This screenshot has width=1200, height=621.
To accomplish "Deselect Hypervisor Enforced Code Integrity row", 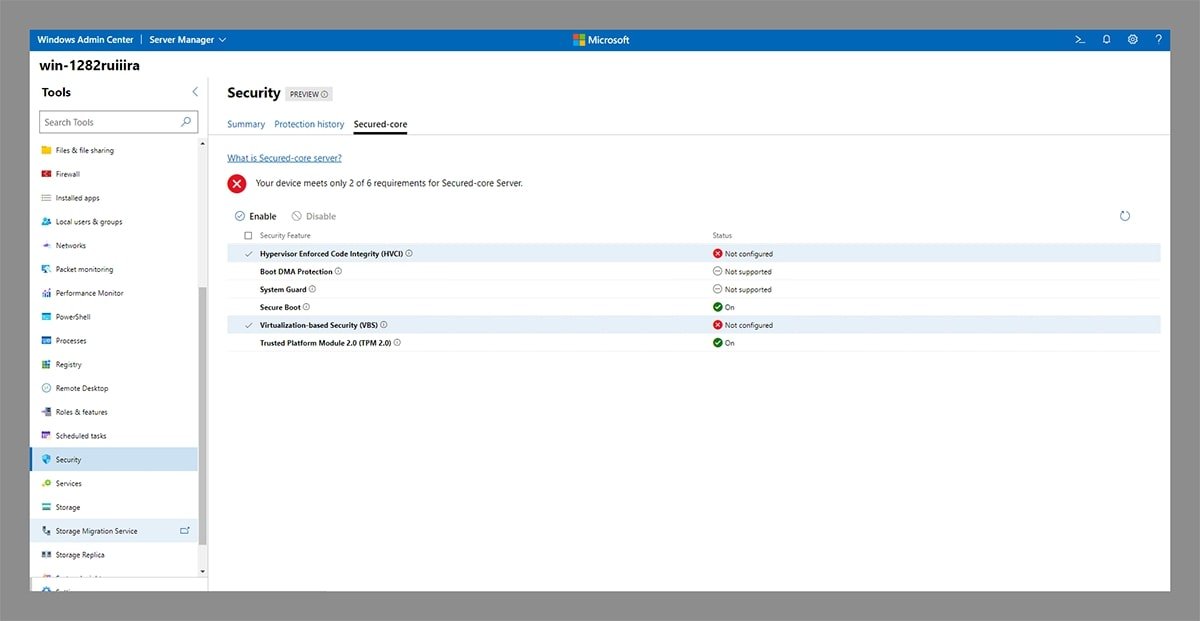I will 248,254.
